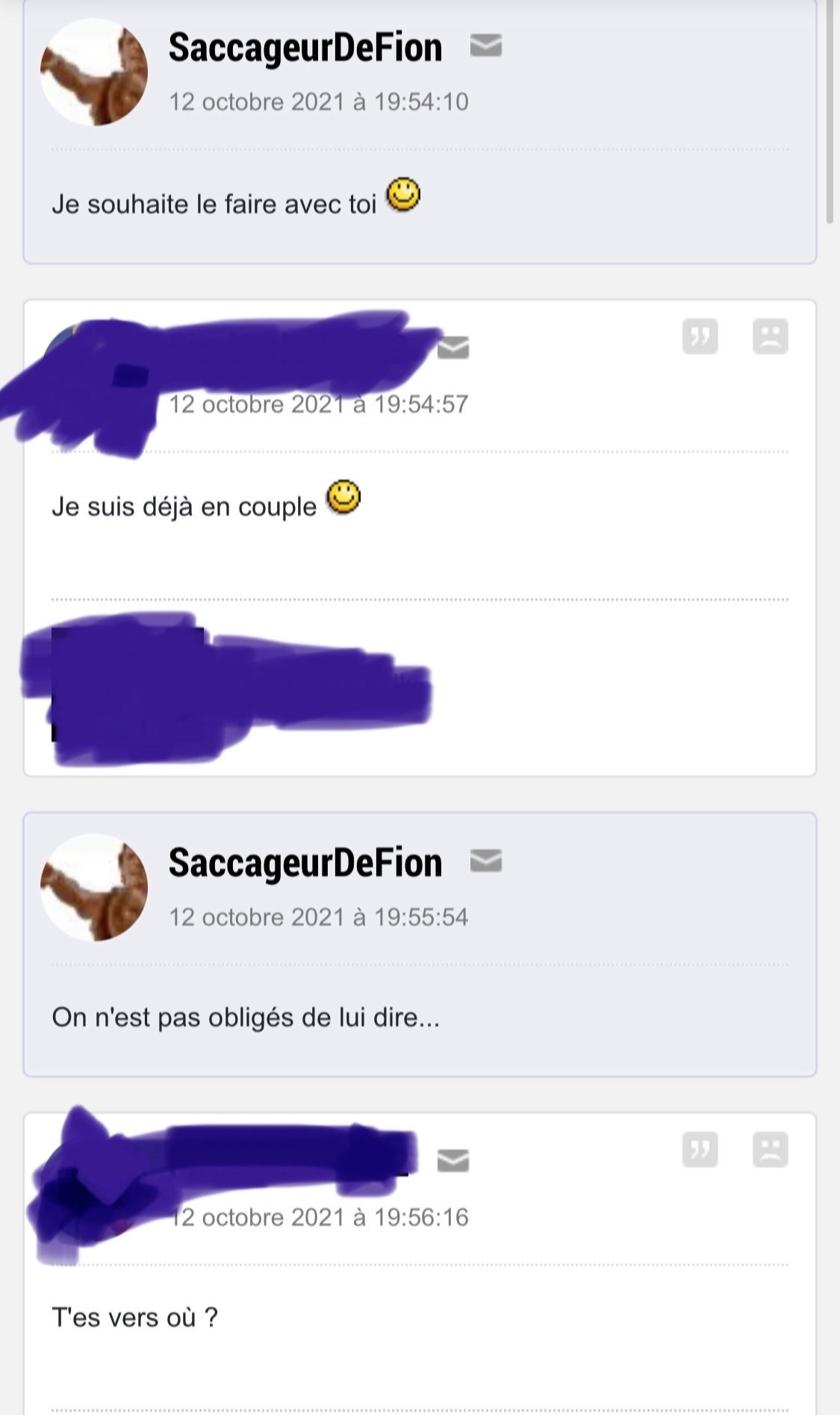Report the "T'es vers où ?" post

771,1149
